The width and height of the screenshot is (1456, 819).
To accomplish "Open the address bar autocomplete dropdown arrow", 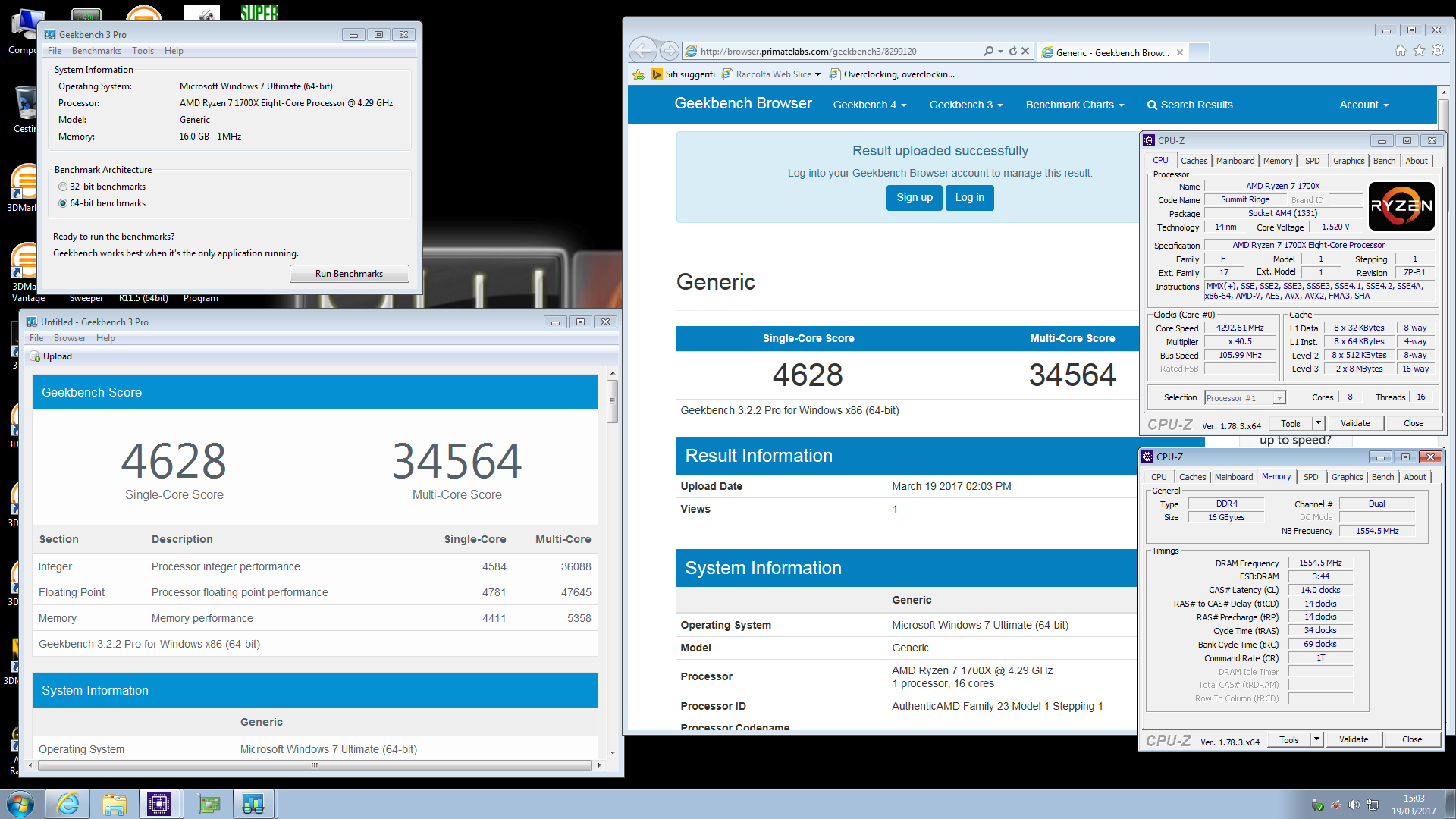I will 1001,51.
